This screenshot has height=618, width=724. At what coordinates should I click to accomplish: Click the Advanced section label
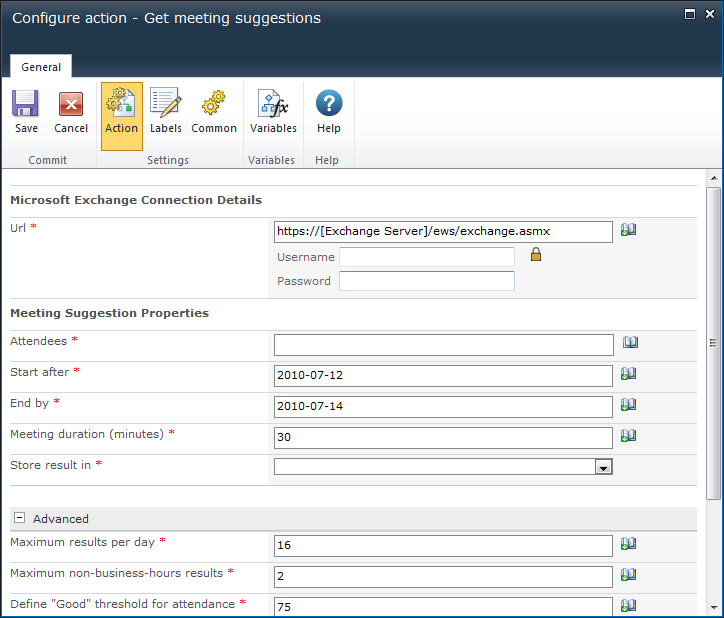(60, 519)
